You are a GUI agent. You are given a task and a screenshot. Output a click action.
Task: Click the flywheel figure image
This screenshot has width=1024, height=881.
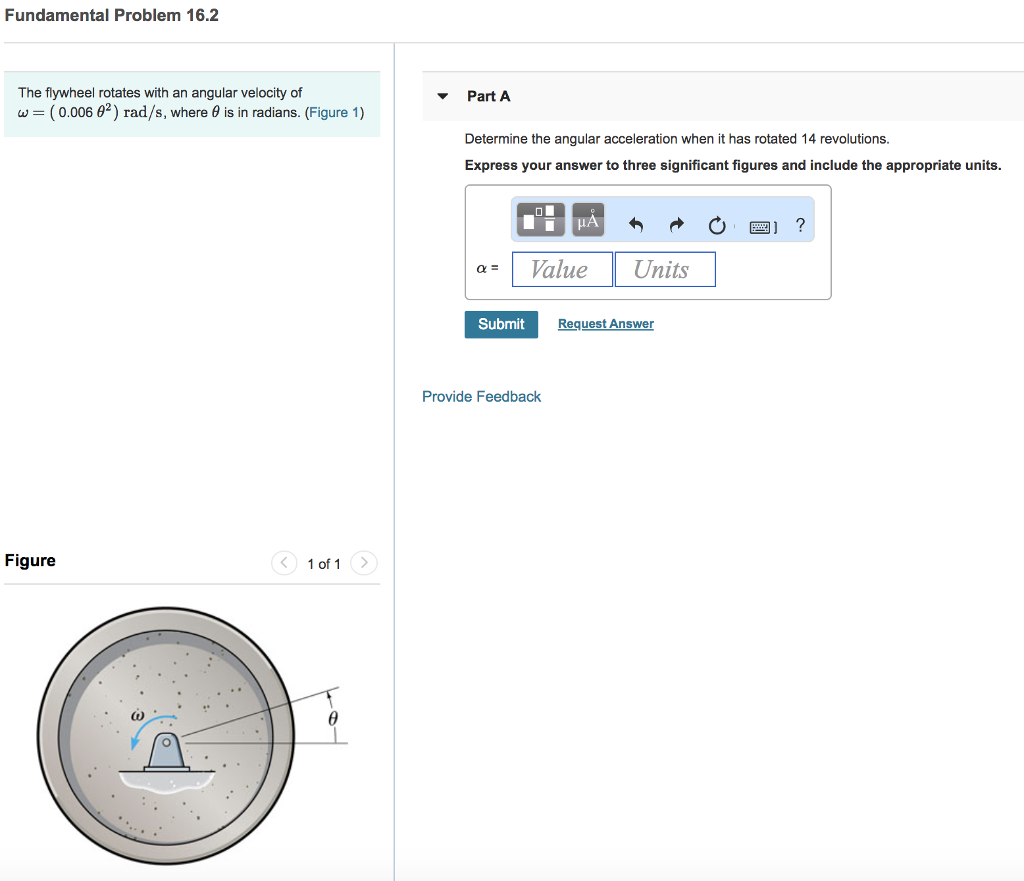coord(191,736)
